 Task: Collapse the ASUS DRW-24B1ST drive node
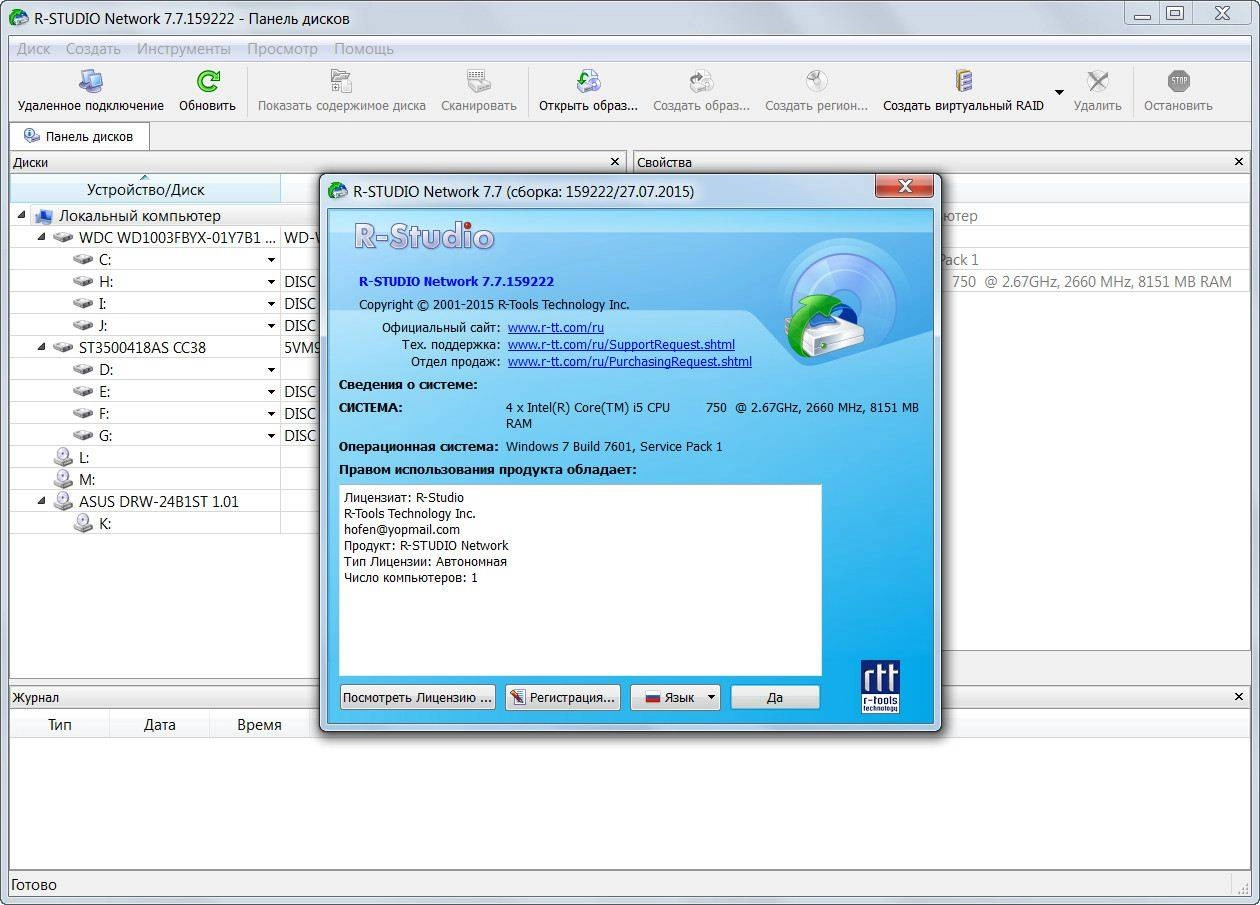tap(41, 502)
